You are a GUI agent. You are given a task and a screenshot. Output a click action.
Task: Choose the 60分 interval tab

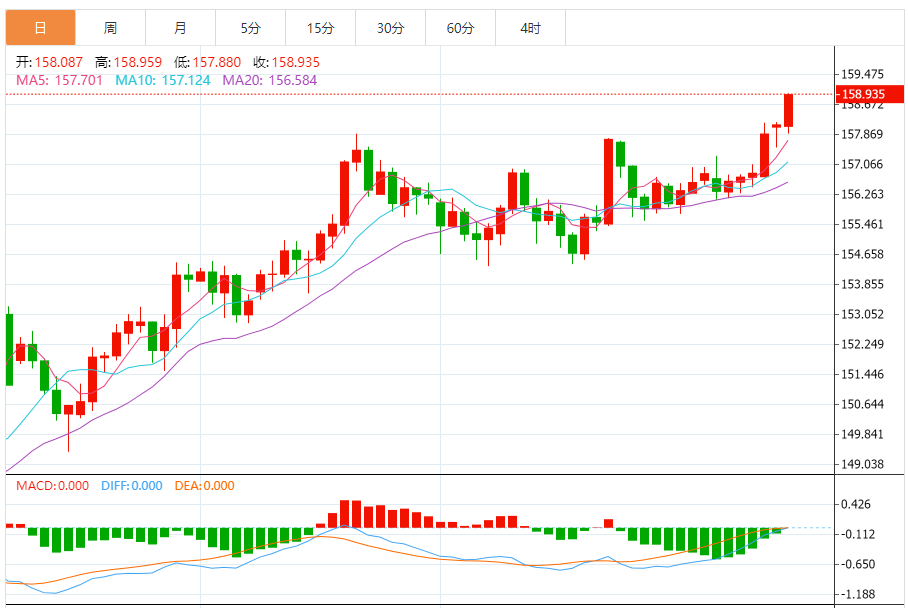pyautogui.click(x=460, y=28)
